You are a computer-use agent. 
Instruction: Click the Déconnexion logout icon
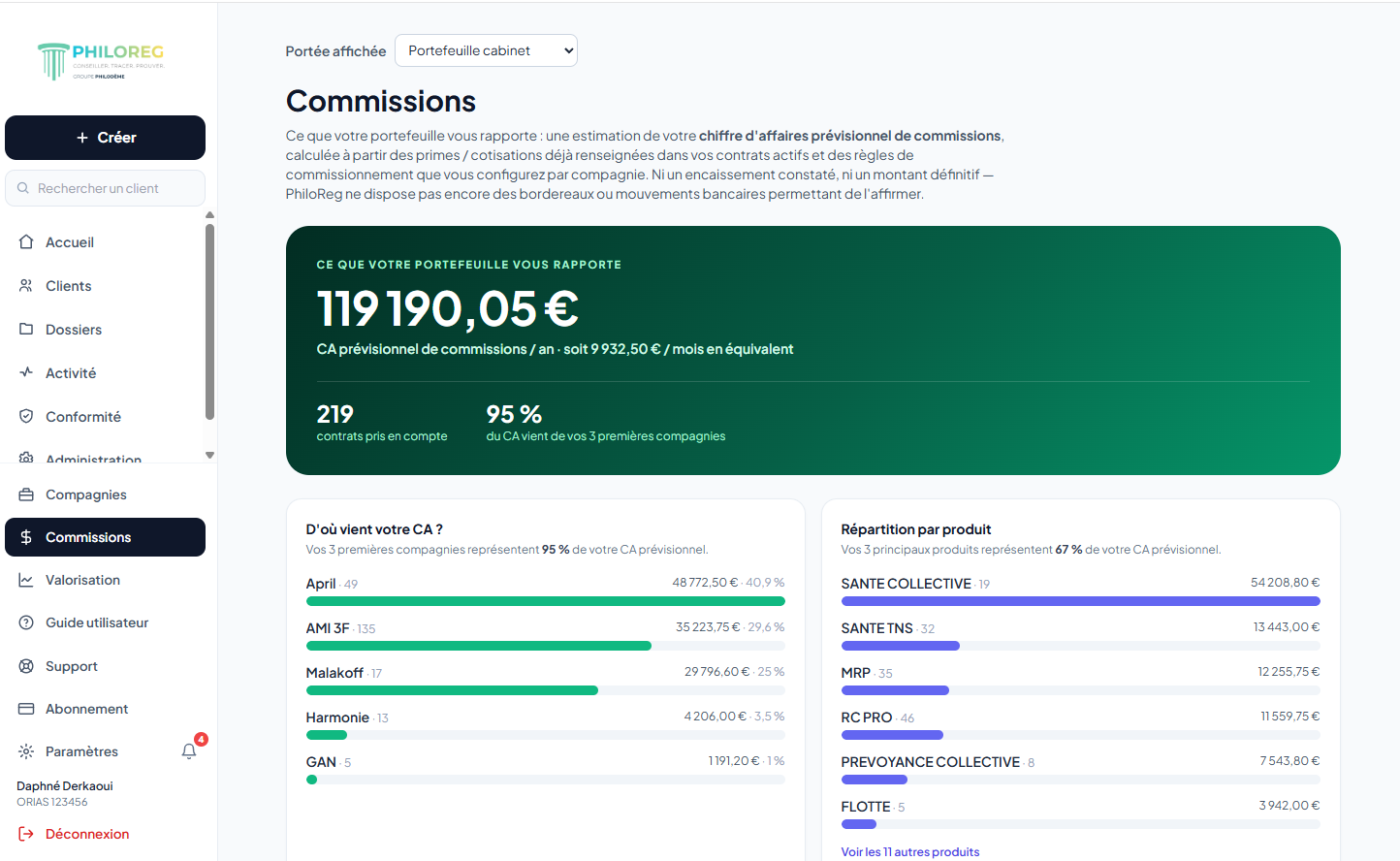(x=26, y=834)
